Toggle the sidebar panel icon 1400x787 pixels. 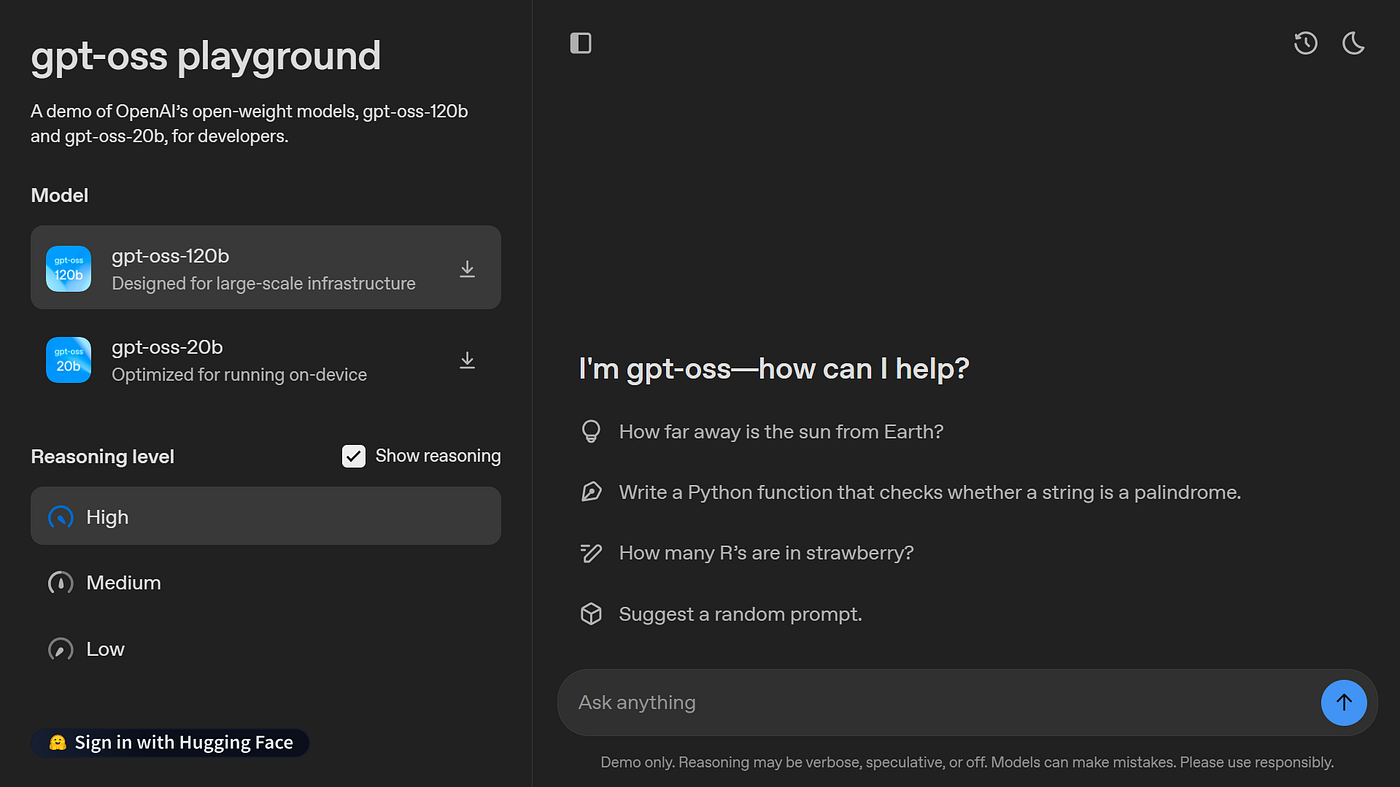pos(580,43)
